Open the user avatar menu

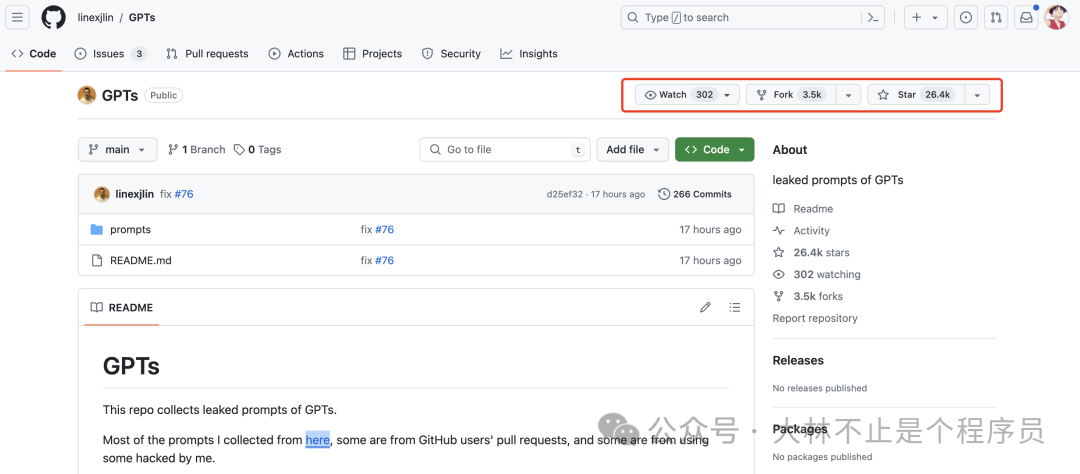1056,18
